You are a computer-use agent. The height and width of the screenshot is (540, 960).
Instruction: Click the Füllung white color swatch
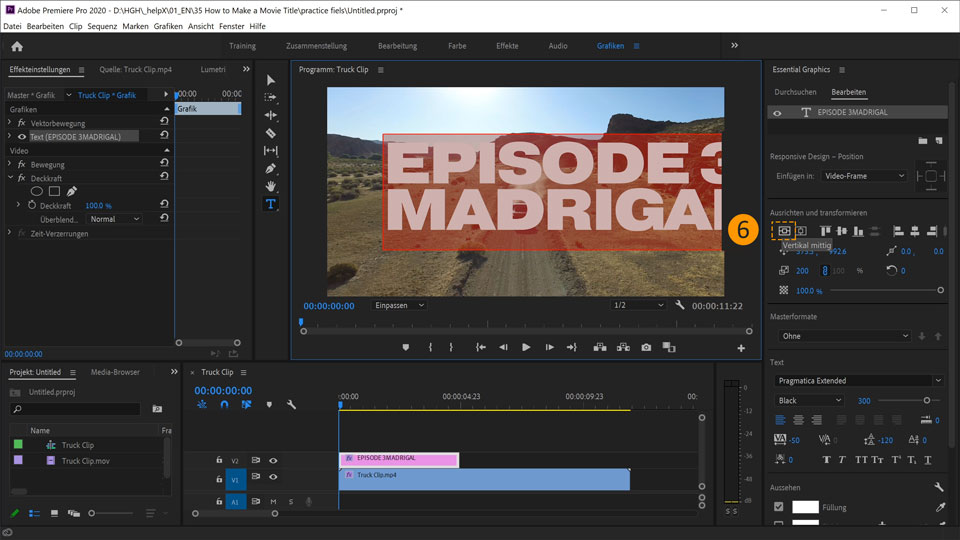(x=805, y=507)
